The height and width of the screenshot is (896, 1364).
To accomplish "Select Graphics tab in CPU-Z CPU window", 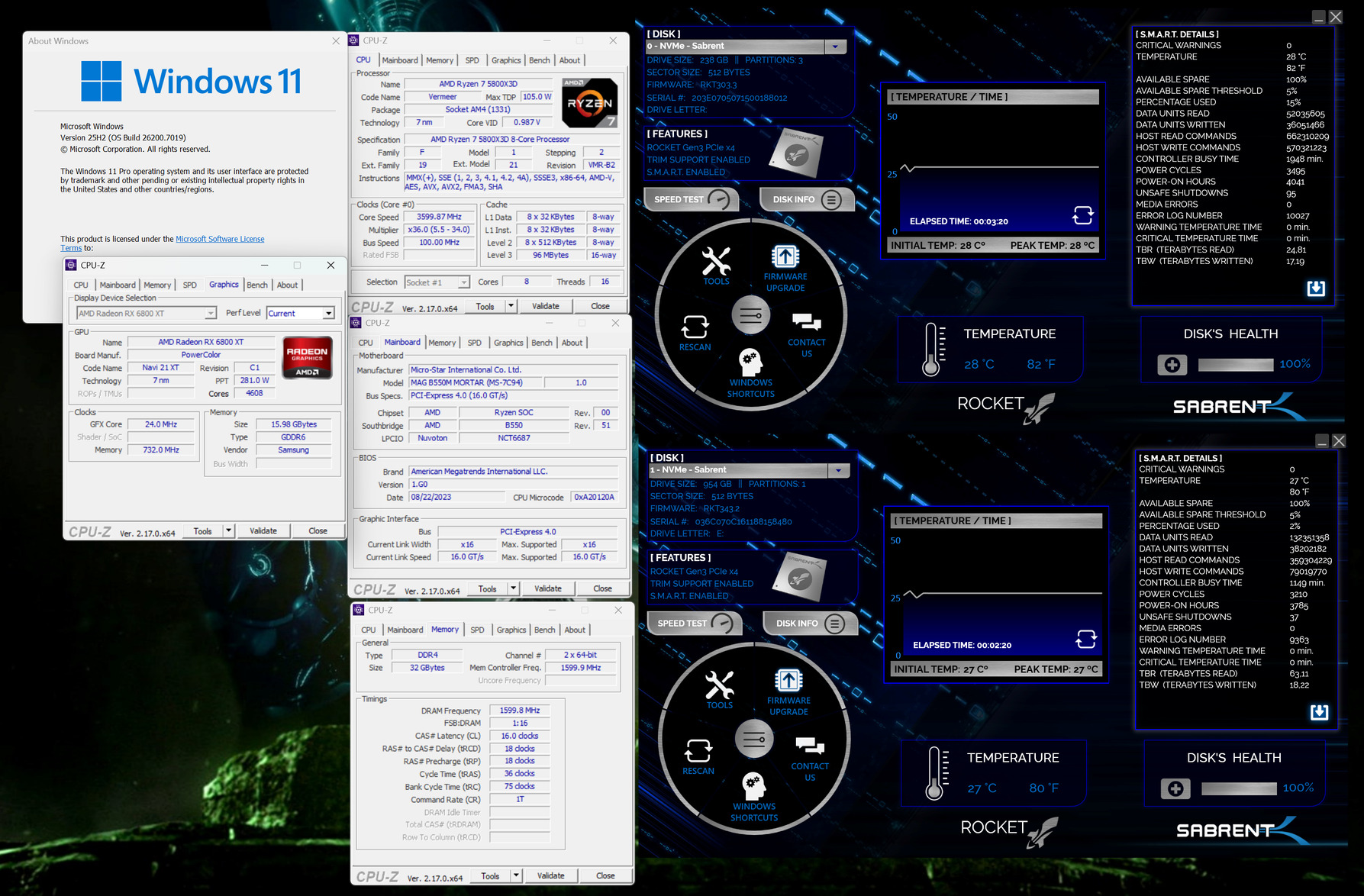I will click(506, 60).
